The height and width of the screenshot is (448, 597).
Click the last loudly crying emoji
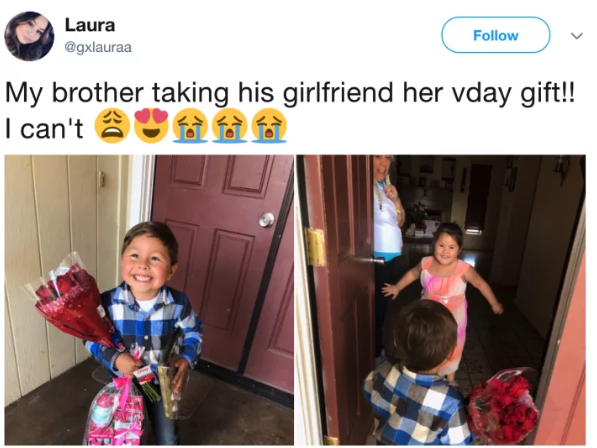(x=269, y=126)
